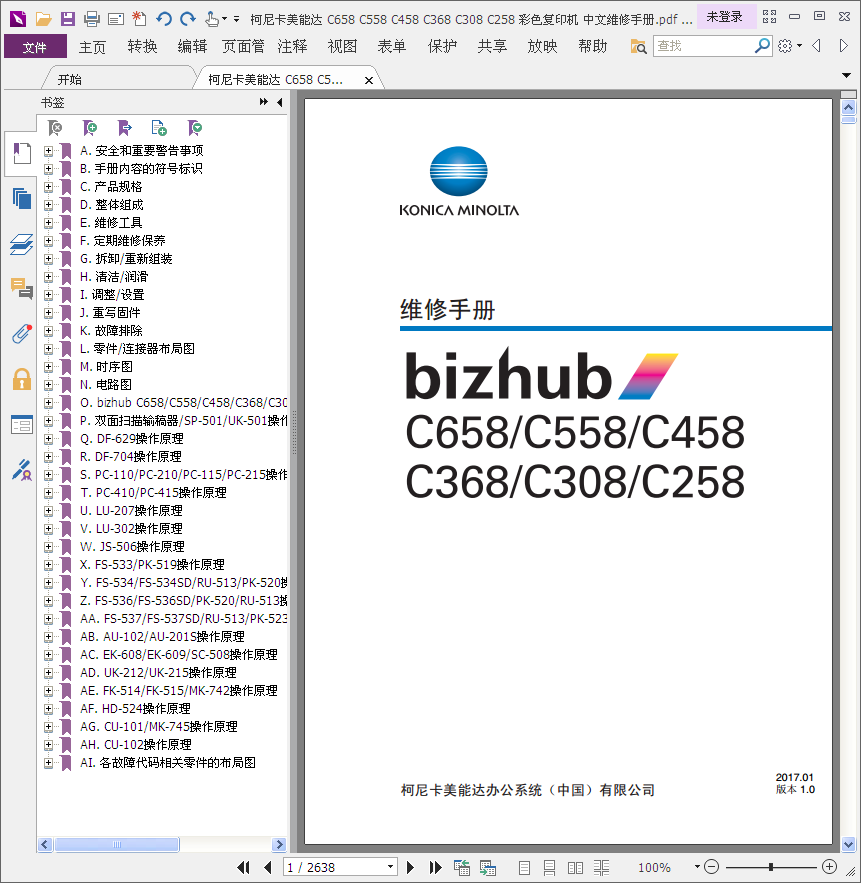
Task: Open the Bookmarks panel sidebar icon
Action: pos(22,153)
